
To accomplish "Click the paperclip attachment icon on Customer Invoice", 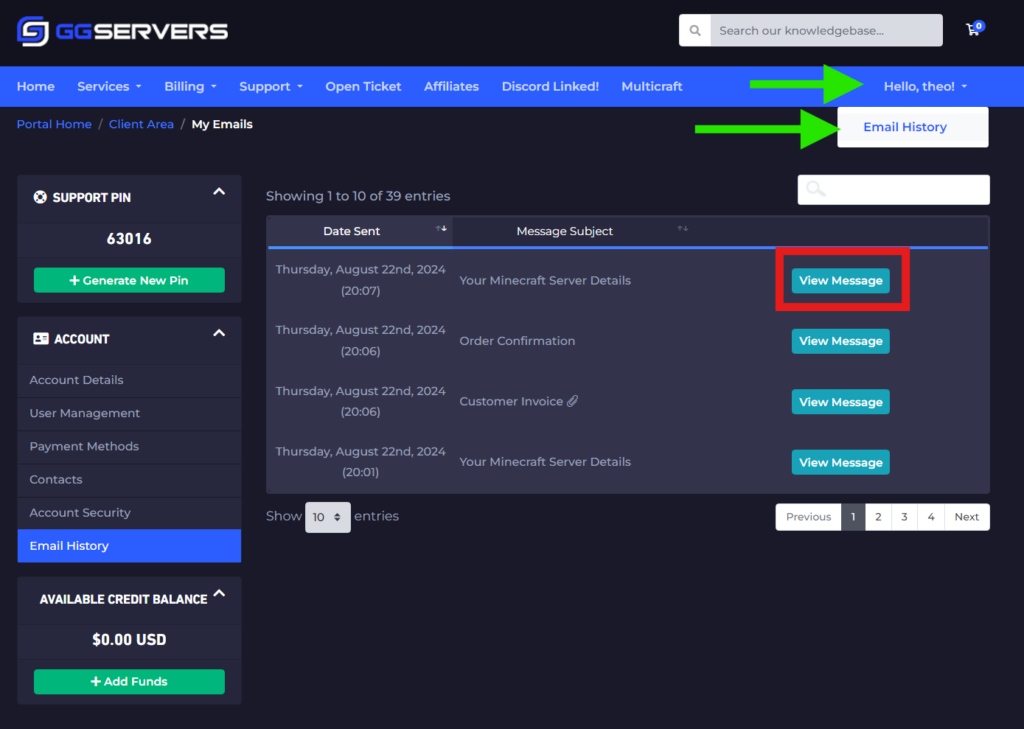I will click(x=573, y=402).
